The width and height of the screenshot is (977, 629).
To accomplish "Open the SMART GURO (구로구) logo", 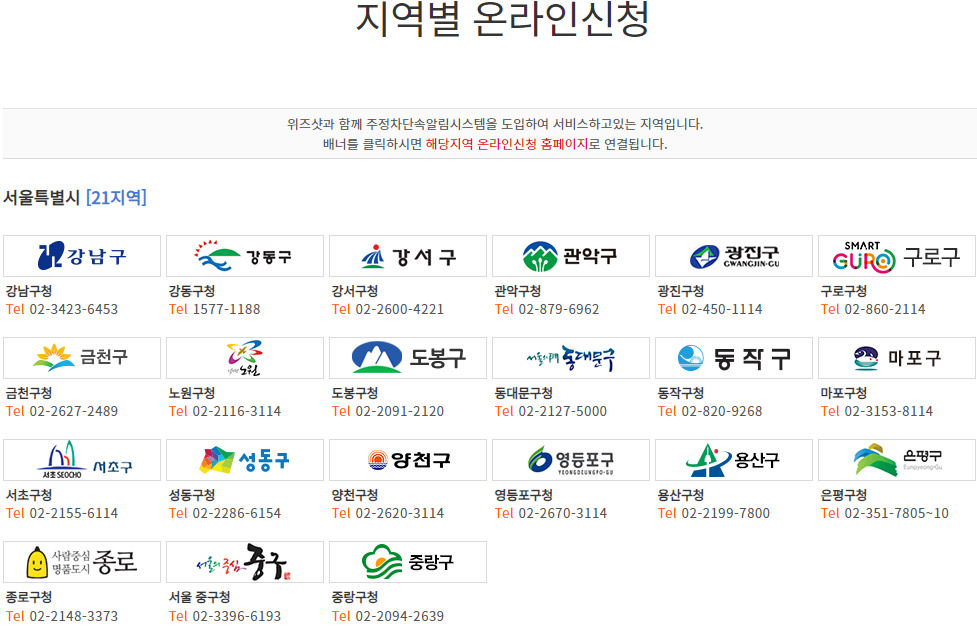I will [896, 255].
